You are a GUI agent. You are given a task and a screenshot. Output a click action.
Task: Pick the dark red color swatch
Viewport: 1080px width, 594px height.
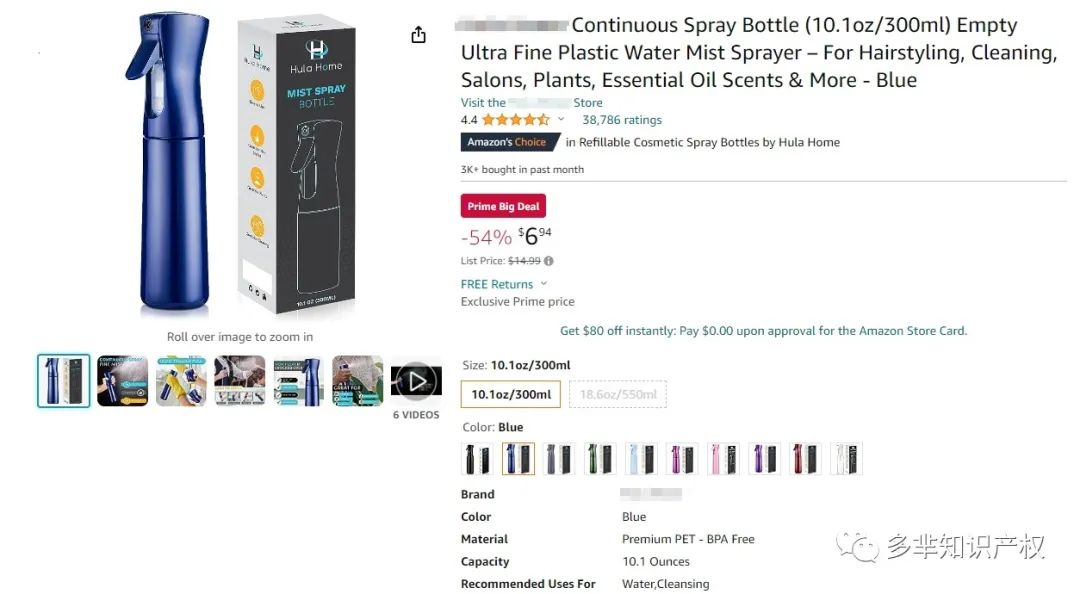tap(805, 459)
